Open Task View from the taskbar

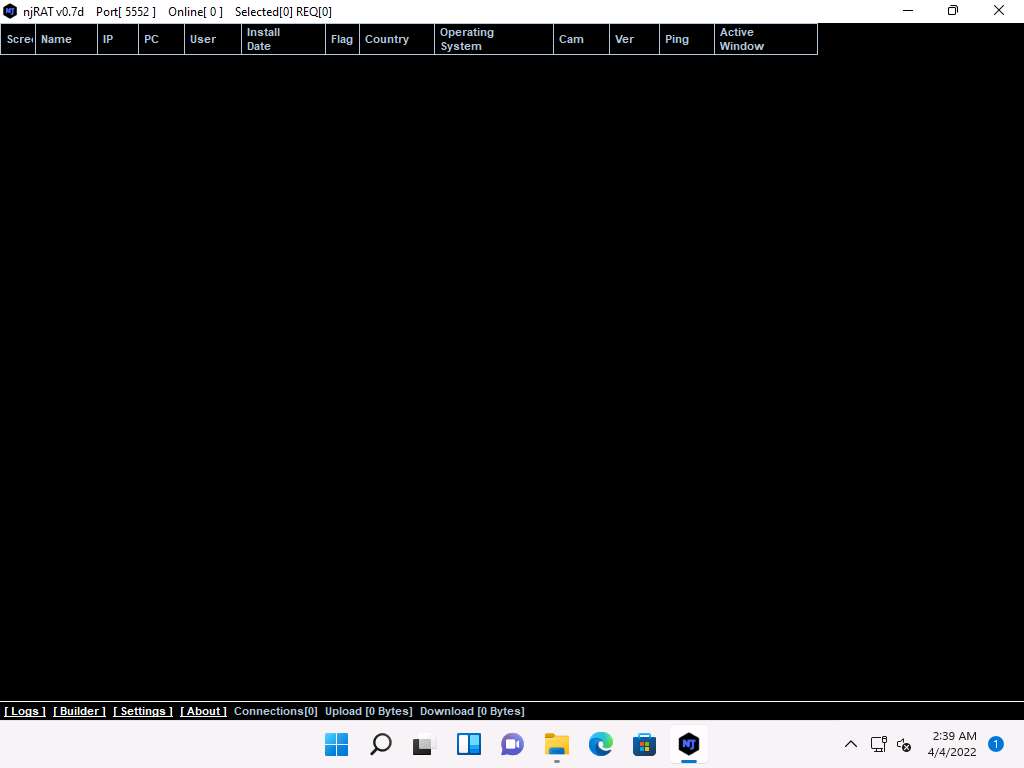pos(425,744)
